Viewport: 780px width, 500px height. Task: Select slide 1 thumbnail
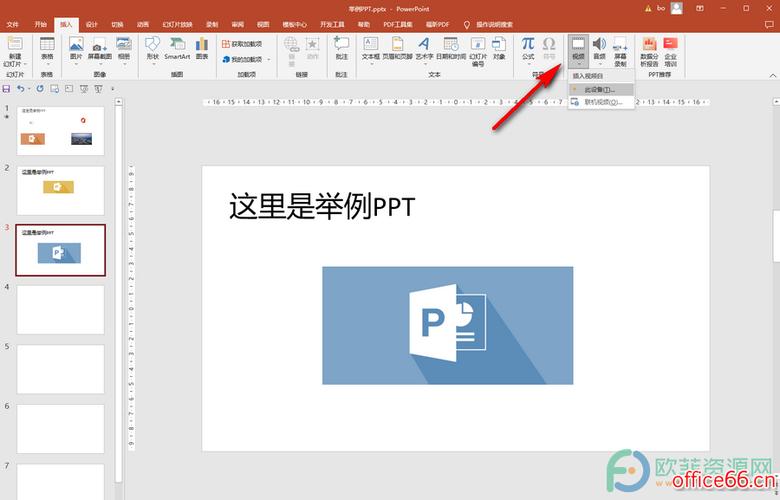point(61,131)
